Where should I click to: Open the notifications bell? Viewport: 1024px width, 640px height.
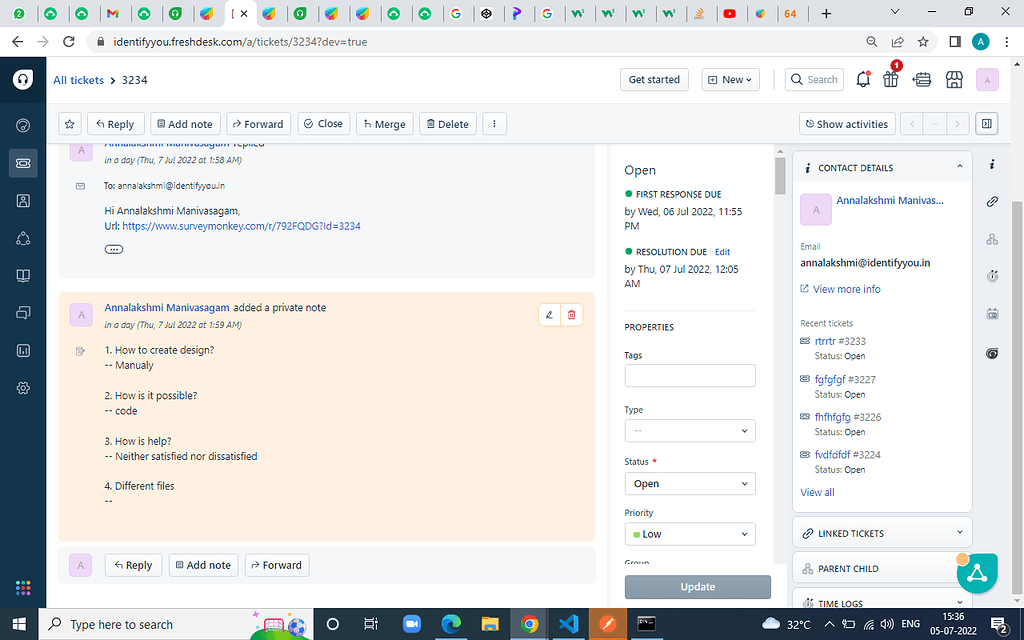pos(862,79)
